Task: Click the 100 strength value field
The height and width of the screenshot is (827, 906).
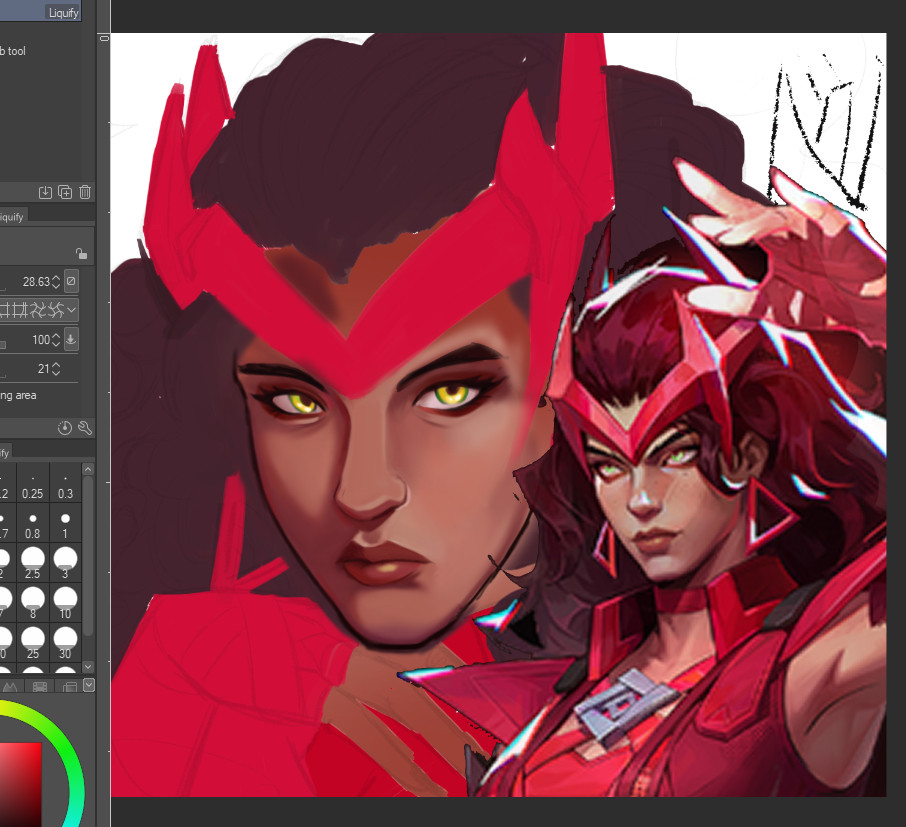Action: 40,340
